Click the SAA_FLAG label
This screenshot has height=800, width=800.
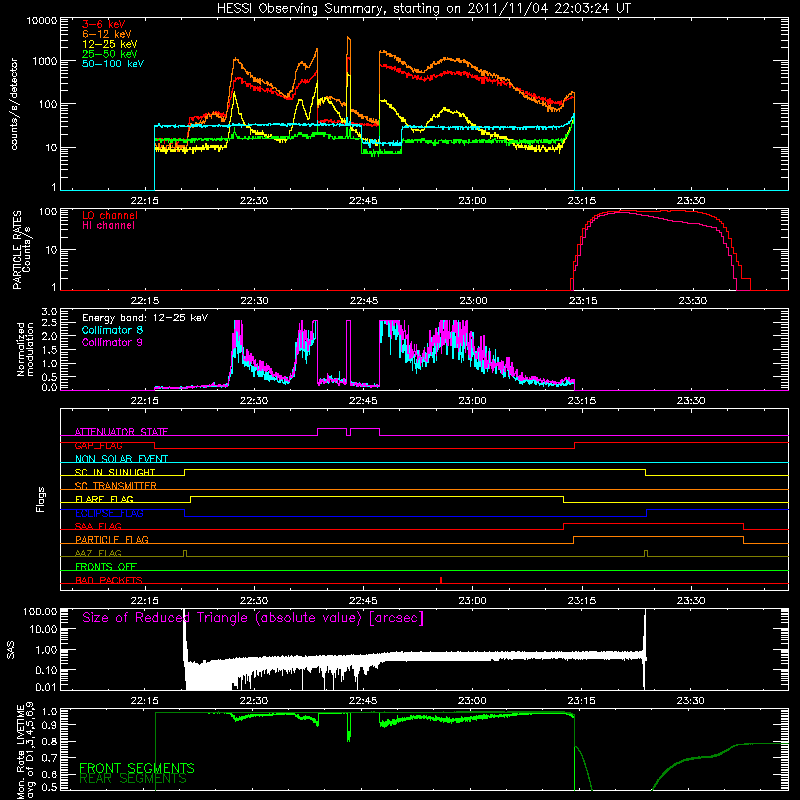[98, 527]
